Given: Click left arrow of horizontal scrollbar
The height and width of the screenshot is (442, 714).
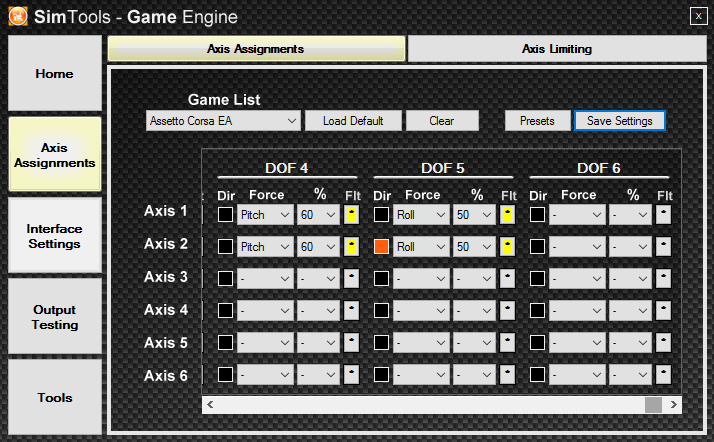Looking at the screenshot, I should (x=210, y=405).
